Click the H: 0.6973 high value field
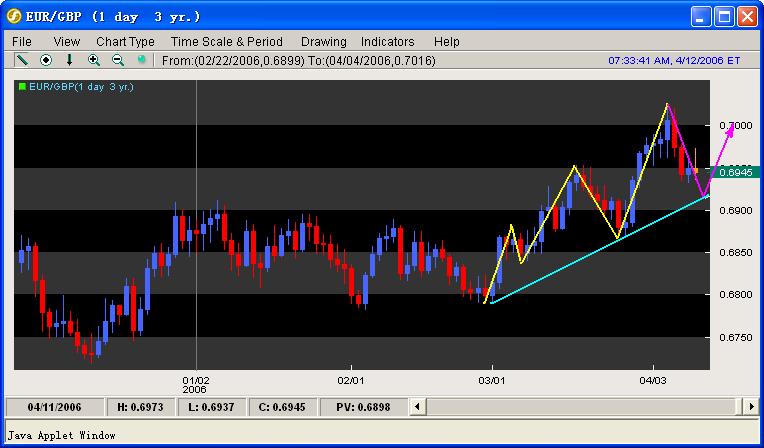 pyautogui.click(x=140, y=407)
